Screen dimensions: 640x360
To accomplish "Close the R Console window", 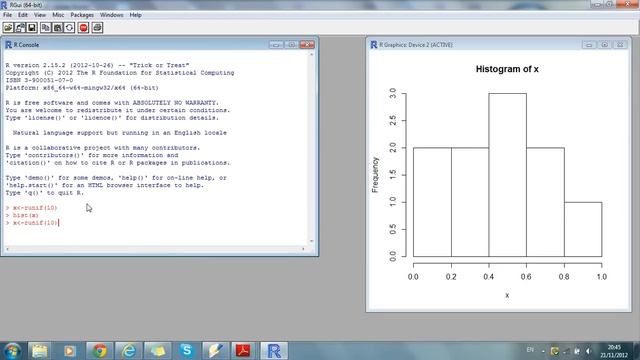I will tap(307, 44).
